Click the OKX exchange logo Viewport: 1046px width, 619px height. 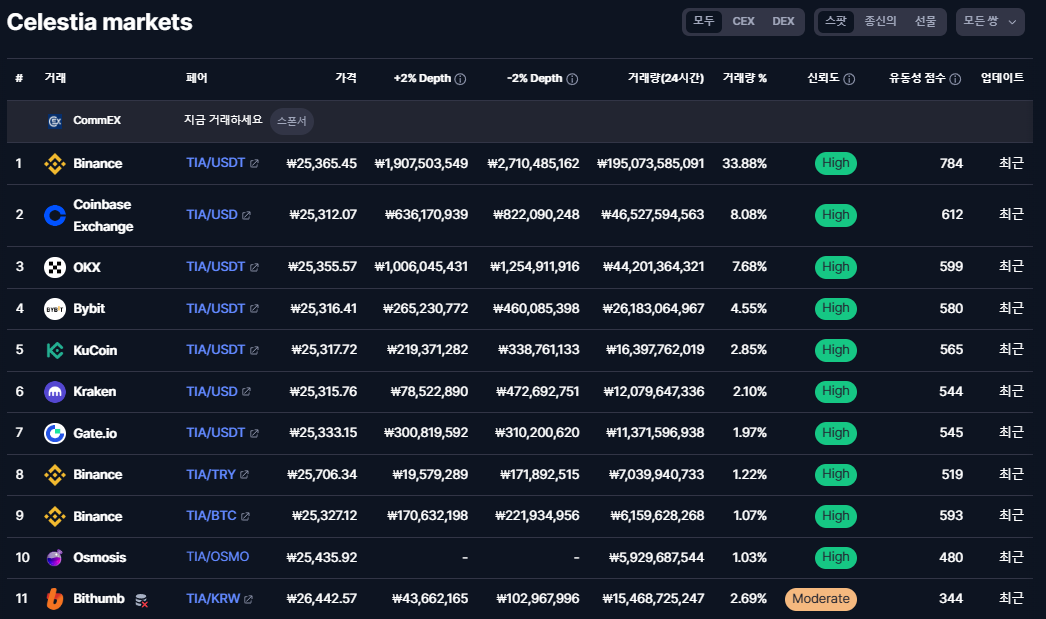point(55,267)
